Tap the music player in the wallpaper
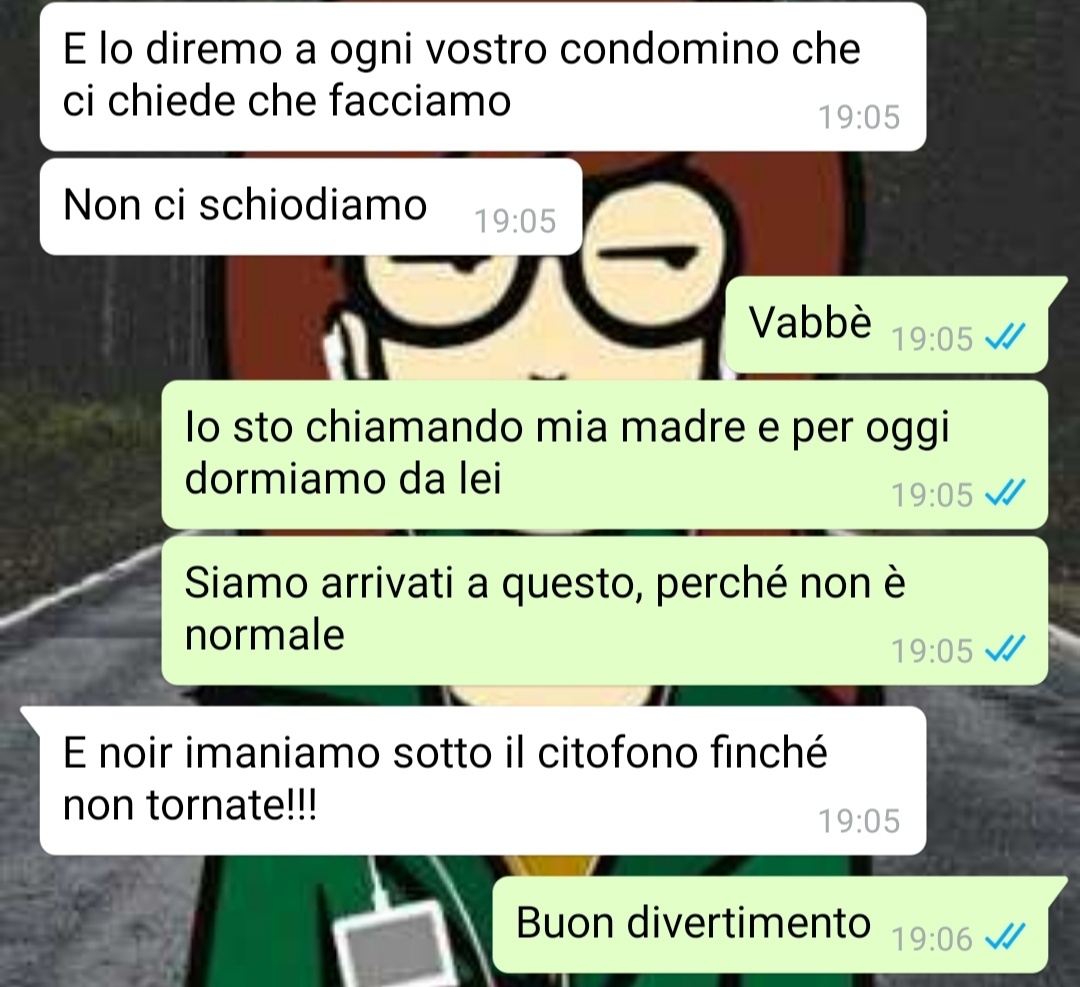 click(395, 944)
